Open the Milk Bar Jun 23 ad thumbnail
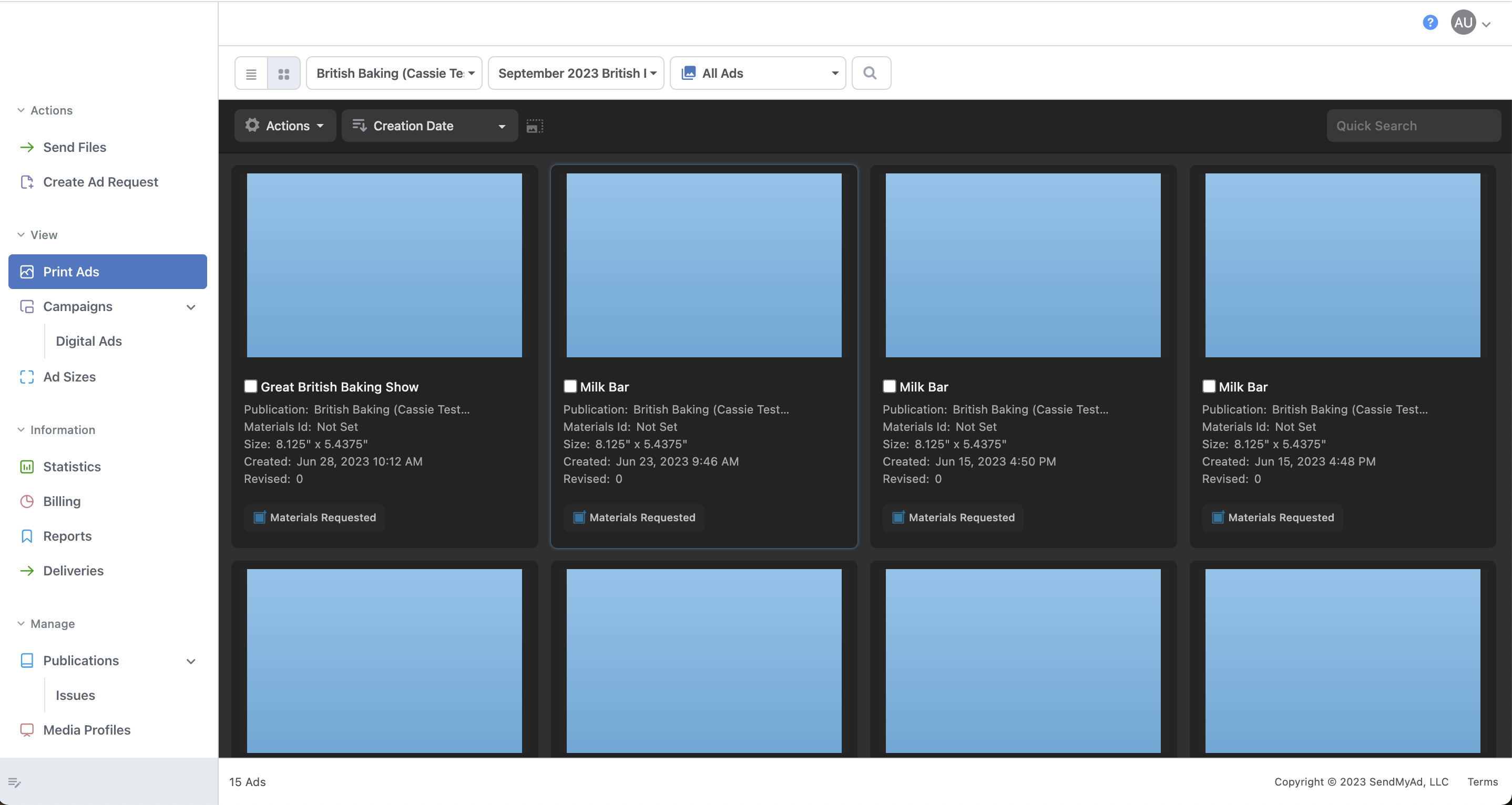The width and height of the screenshot is (1512, 805). tap(704, 265)
